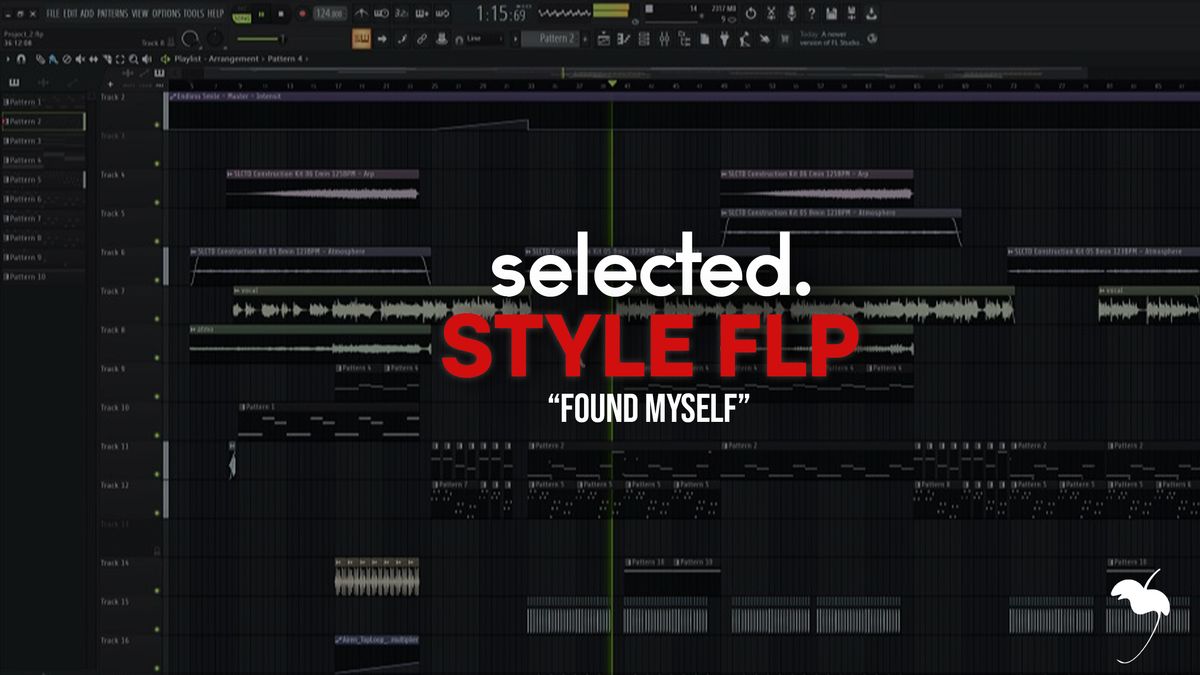This screenshot has height=675, width=1200.
Task: Click the metronome icon
Action: click(x=361, y=14)
